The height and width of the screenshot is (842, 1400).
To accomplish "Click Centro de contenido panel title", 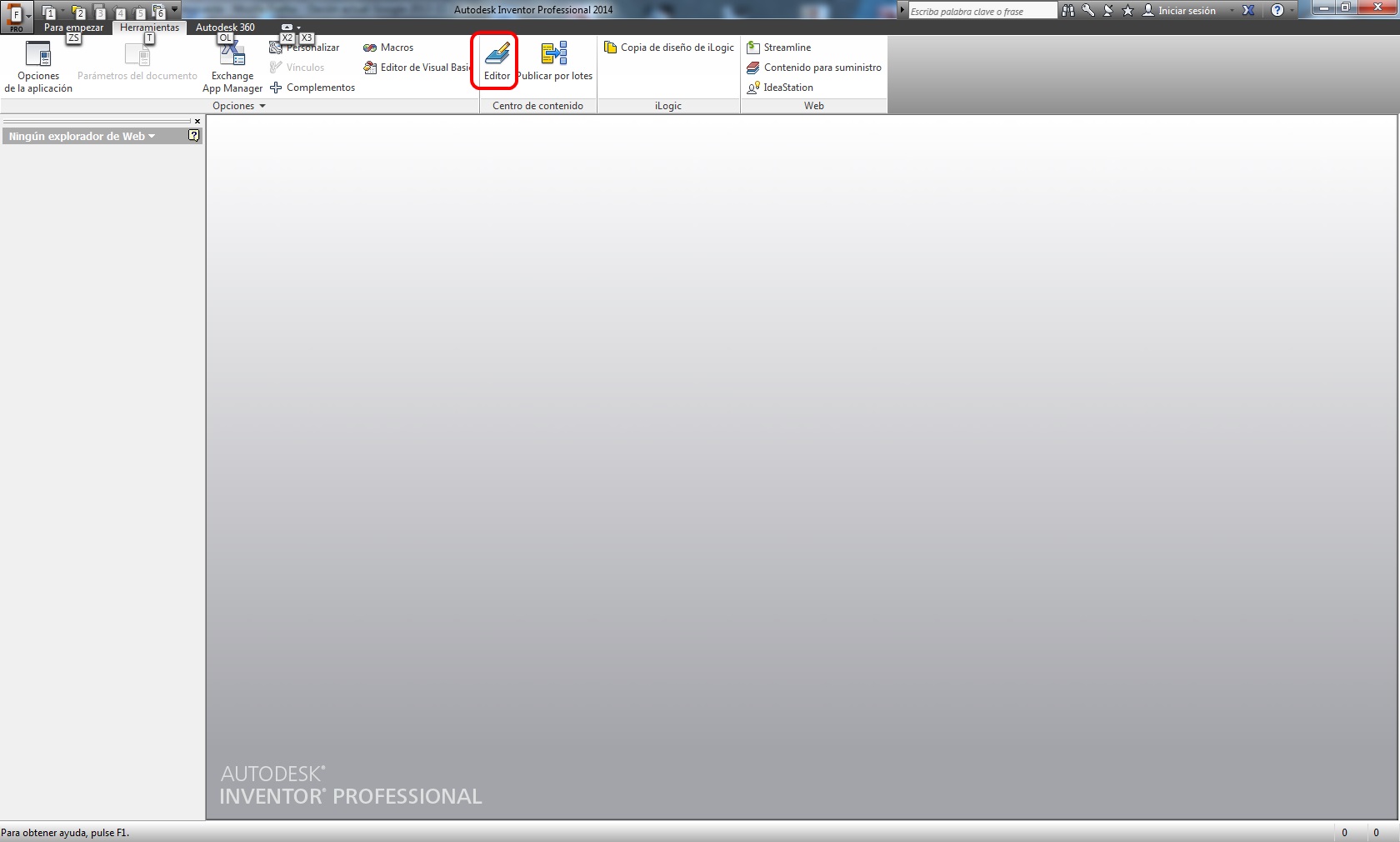I will [x=537, y=106].
